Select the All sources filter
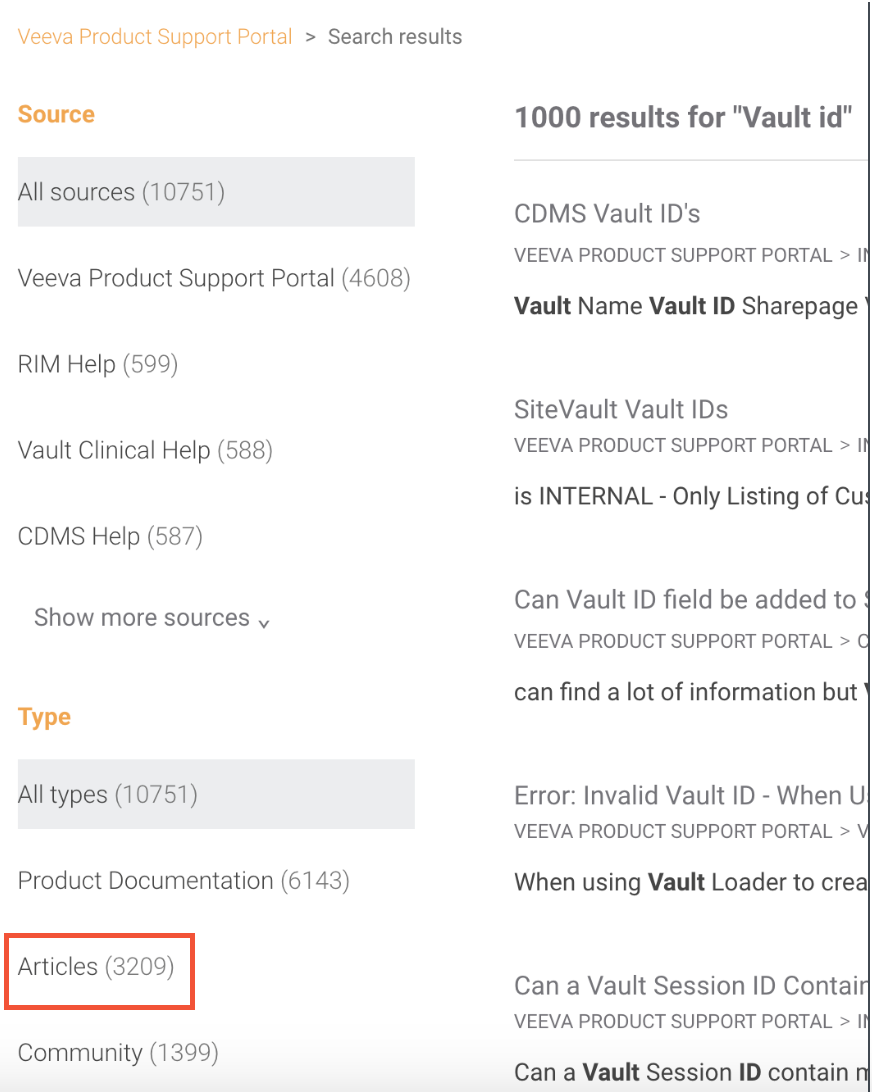Viewport: 872px width, 1092px height. [x=121, y=192]
